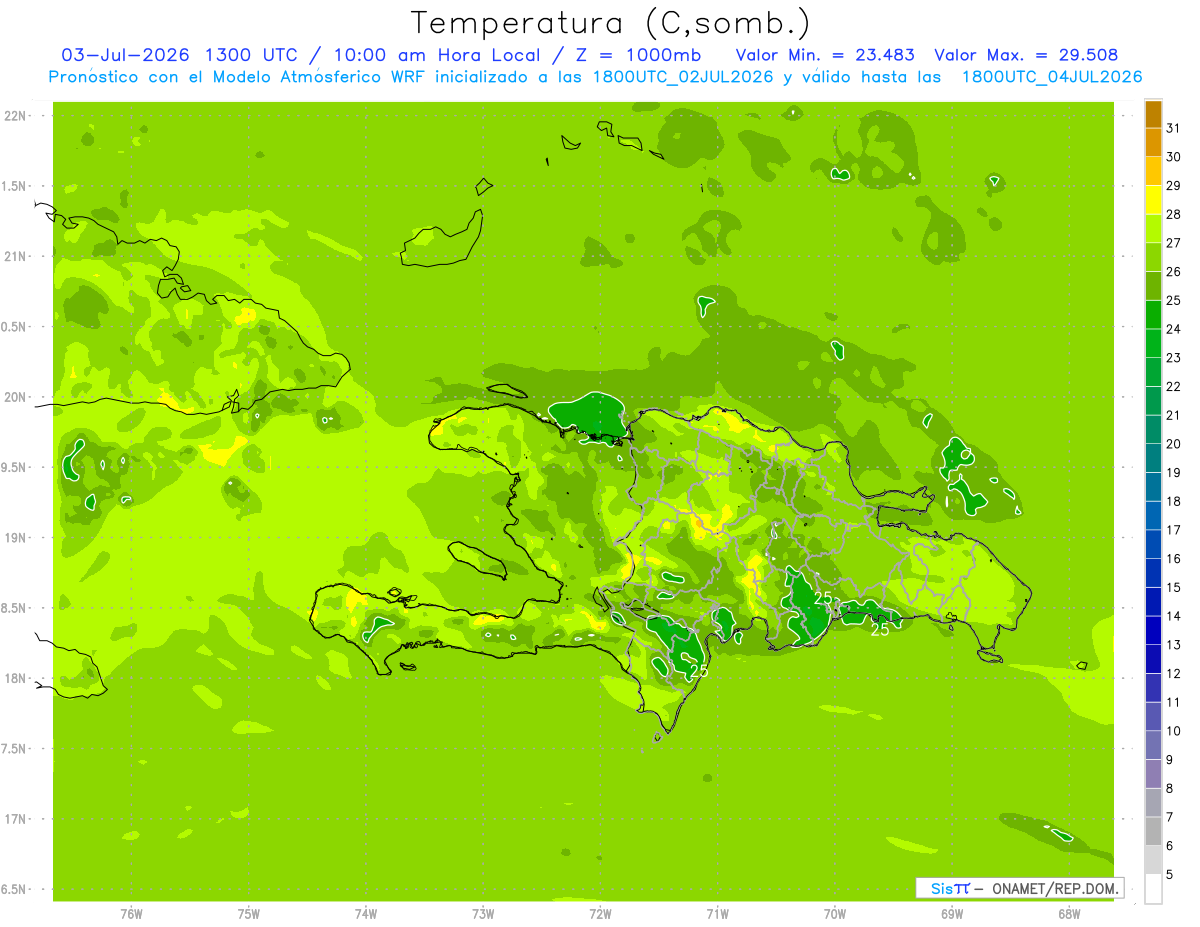The width and height of the screenshot is (1200, 927).
Task: Click the "Valor Max. = 29.508" readout
Action: [x=1026, y=55]
